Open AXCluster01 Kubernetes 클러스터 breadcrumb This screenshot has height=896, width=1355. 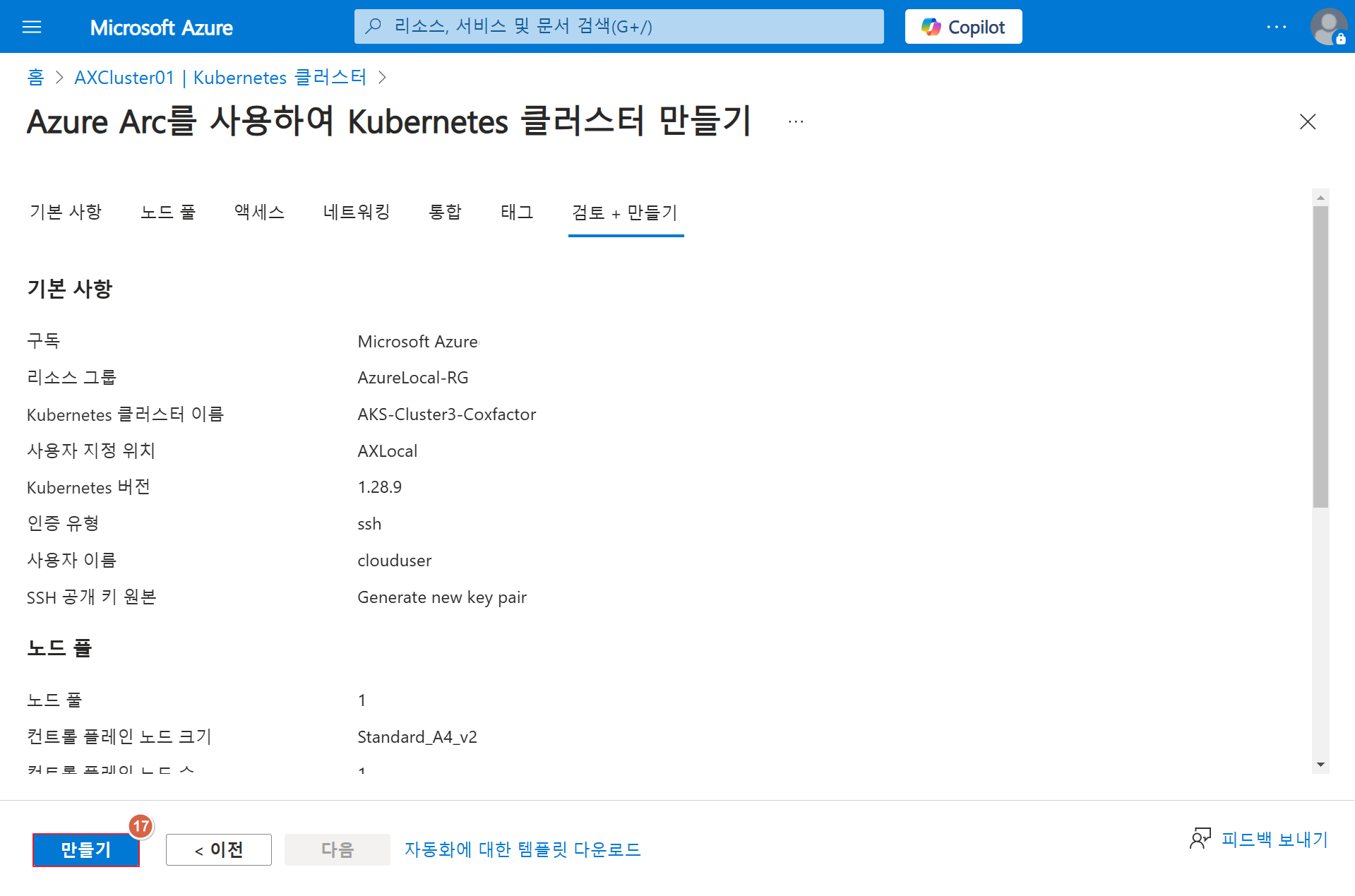pos(220,77)
